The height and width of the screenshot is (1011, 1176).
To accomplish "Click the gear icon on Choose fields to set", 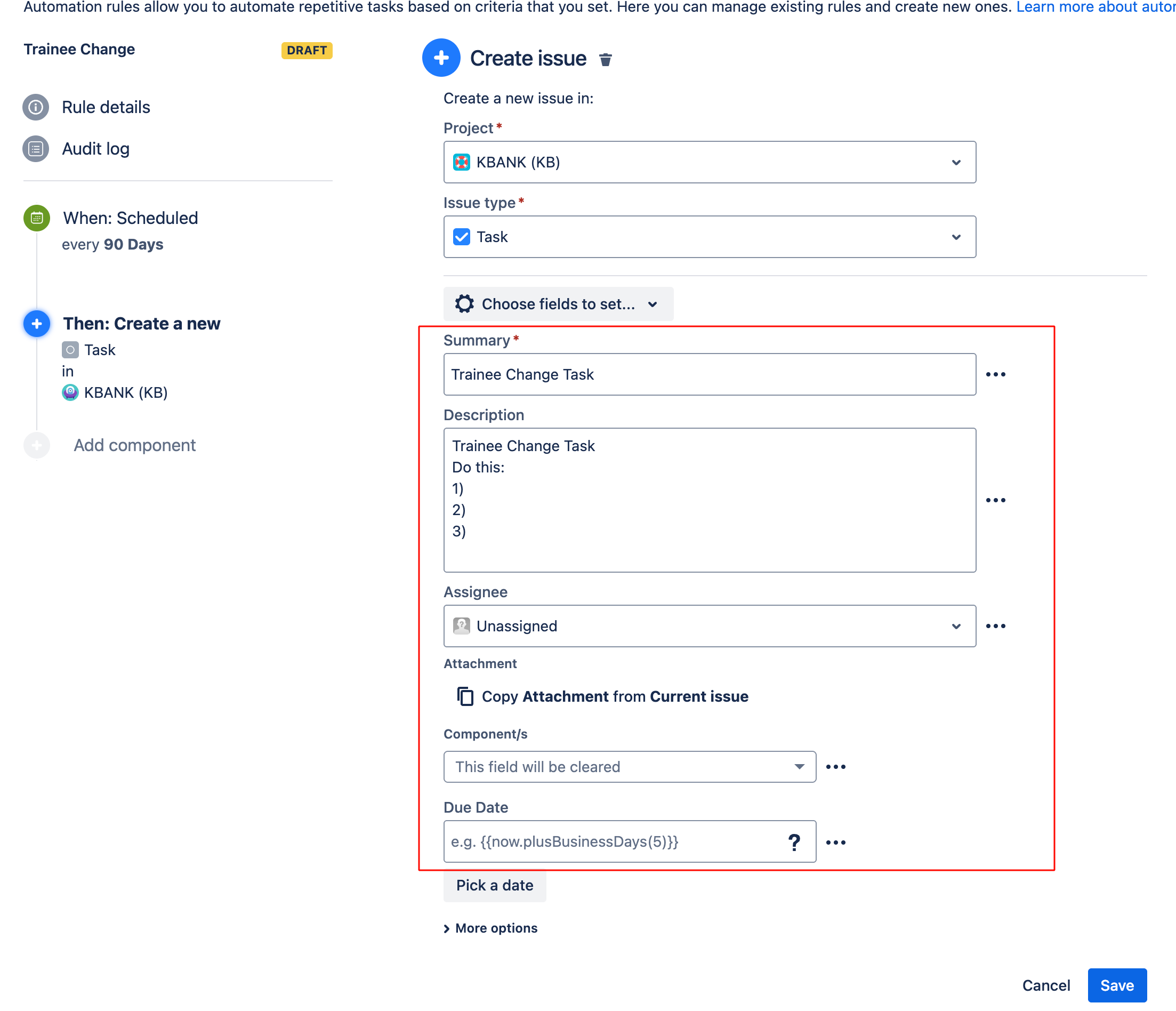I will [x=465, y=304].
